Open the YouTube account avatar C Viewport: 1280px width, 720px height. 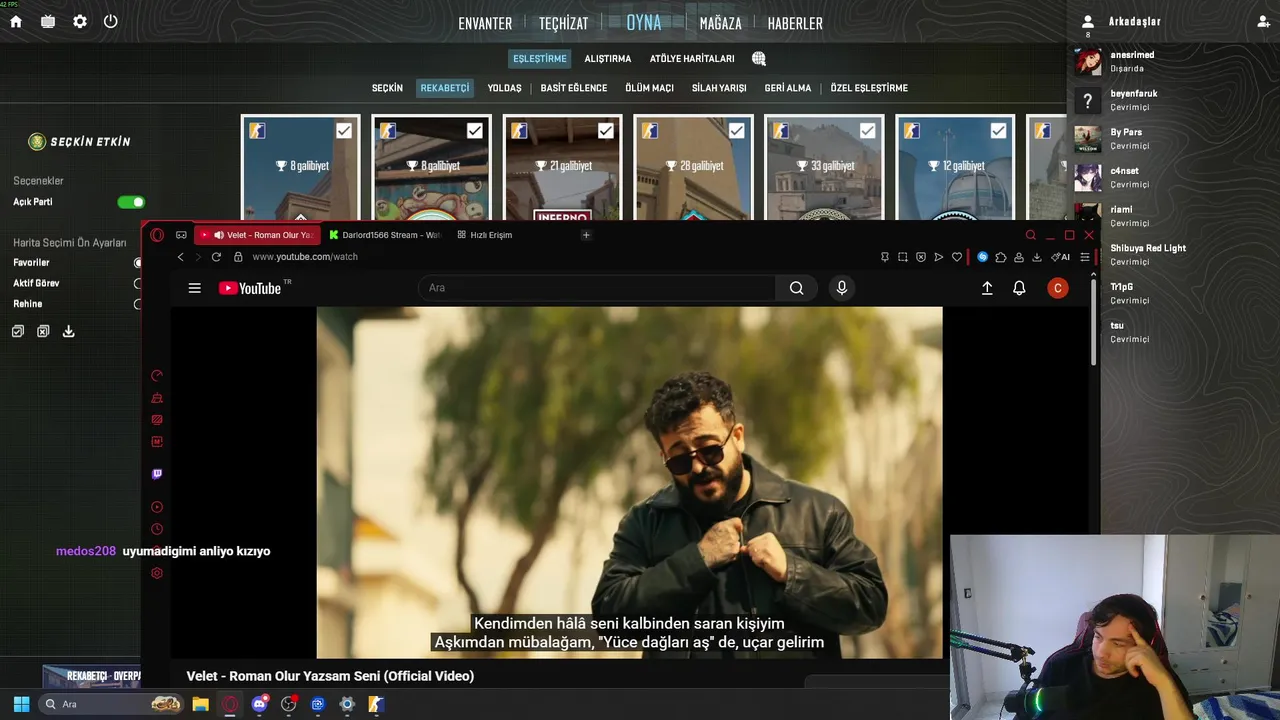[x=1058, y=288]
